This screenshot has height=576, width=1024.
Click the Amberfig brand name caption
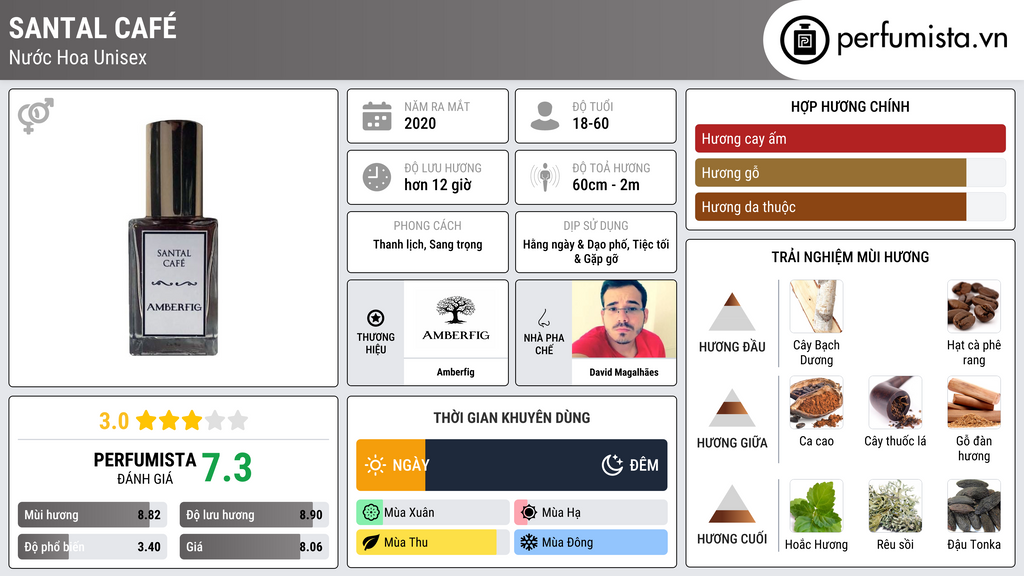456,372
